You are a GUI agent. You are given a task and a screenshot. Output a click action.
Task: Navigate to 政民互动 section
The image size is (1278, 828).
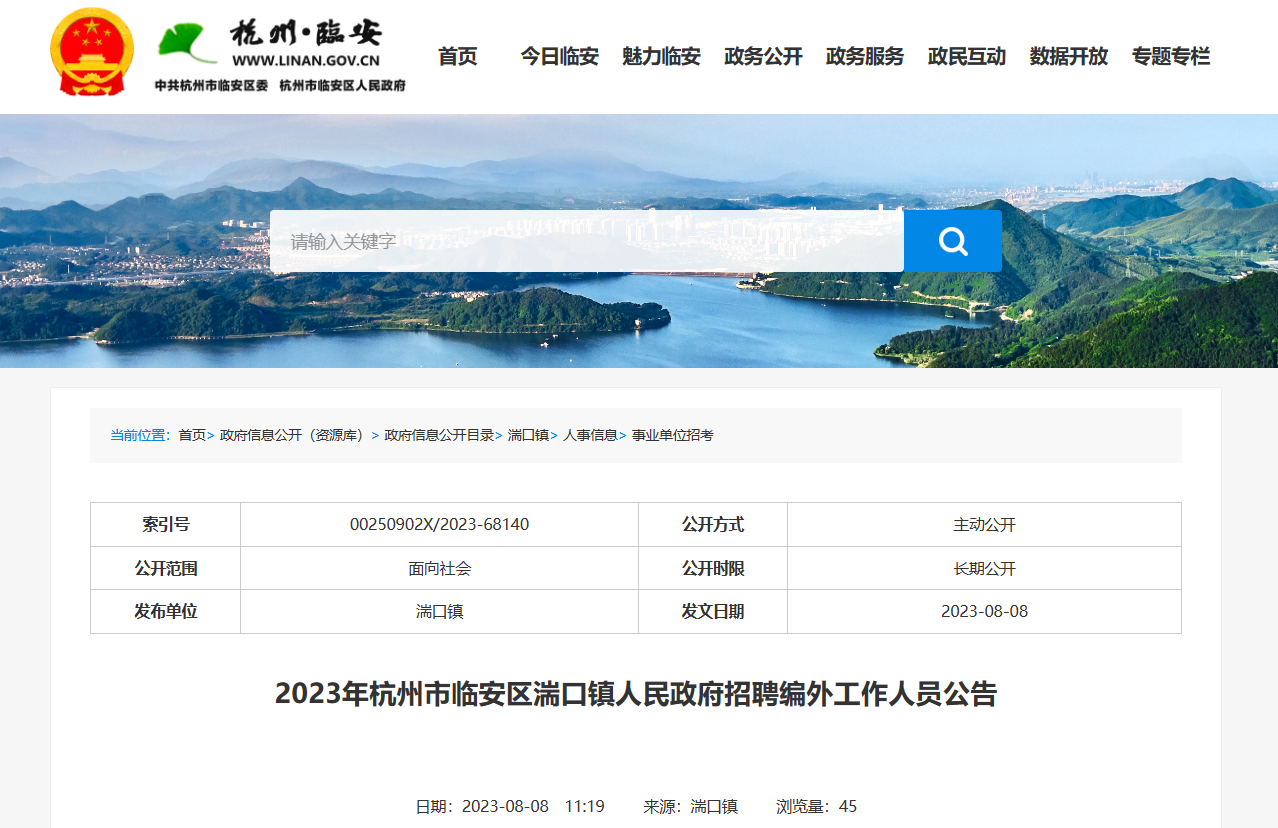click(x=967, y=57)
